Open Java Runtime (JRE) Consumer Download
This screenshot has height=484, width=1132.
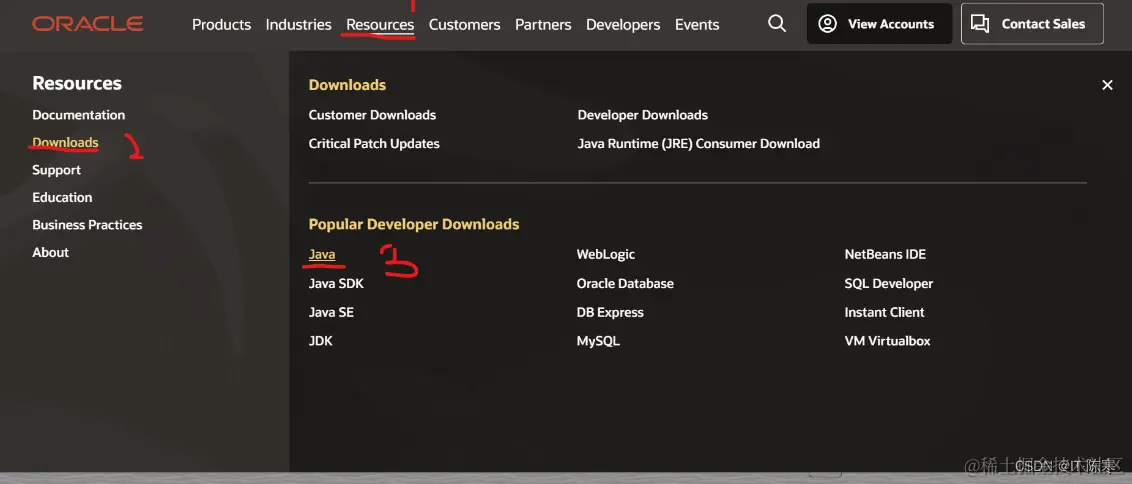click(x=699, y=144)
